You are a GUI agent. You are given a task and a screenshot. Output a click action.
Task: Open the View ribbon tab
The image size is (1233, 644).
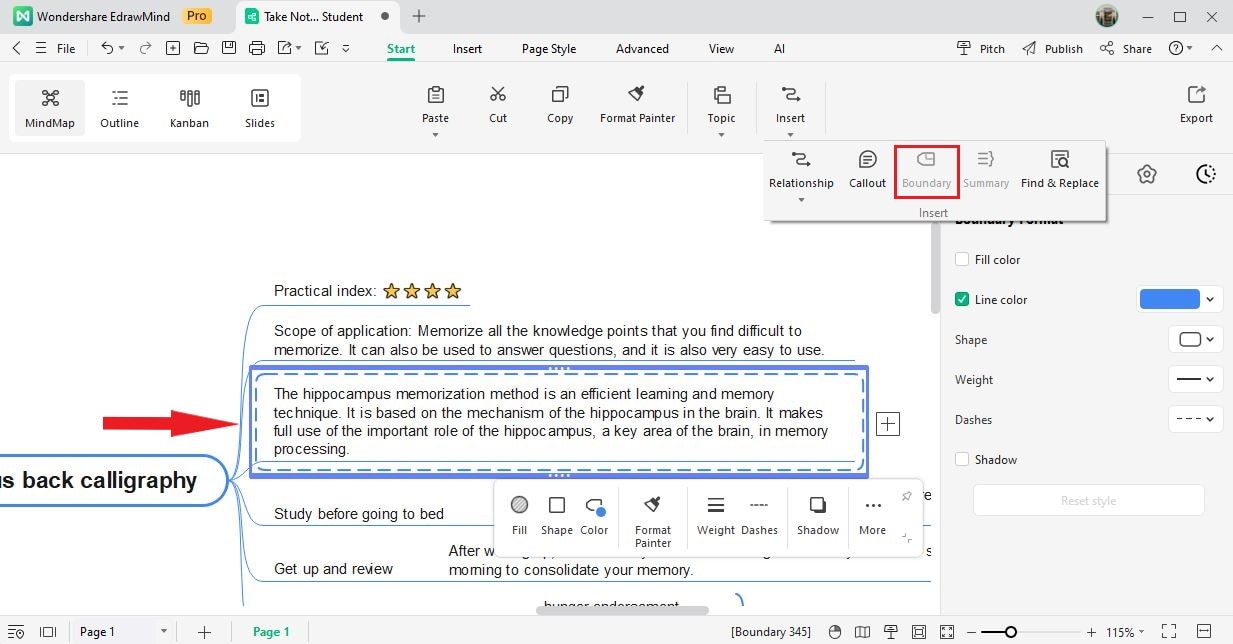click(x=721, y=49)
